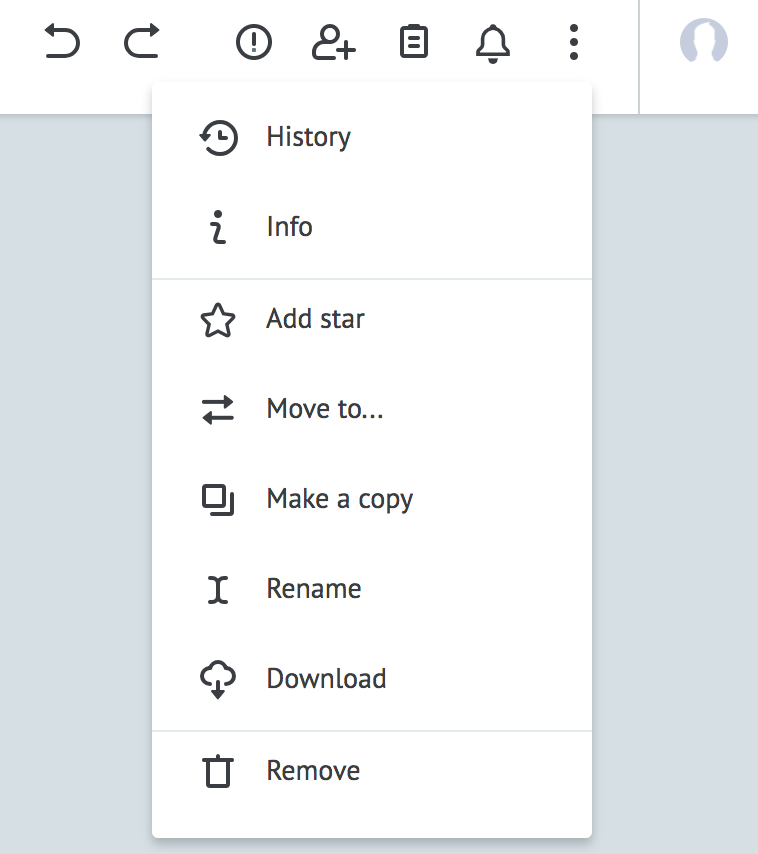Download the current document
Image resolution: width=758 pixels, height=854 pixels.
[326, 678]
